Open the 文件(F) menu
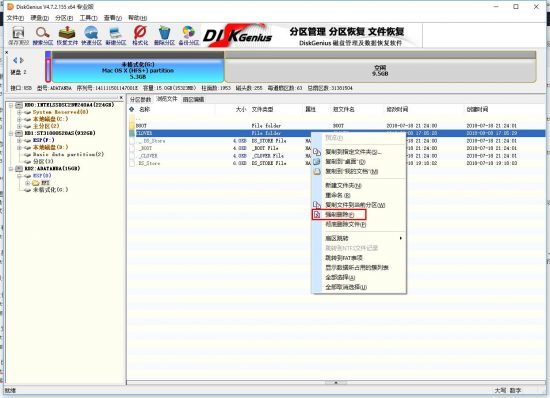The width and height of the screenshot is (550, 398). coord(15,18)
